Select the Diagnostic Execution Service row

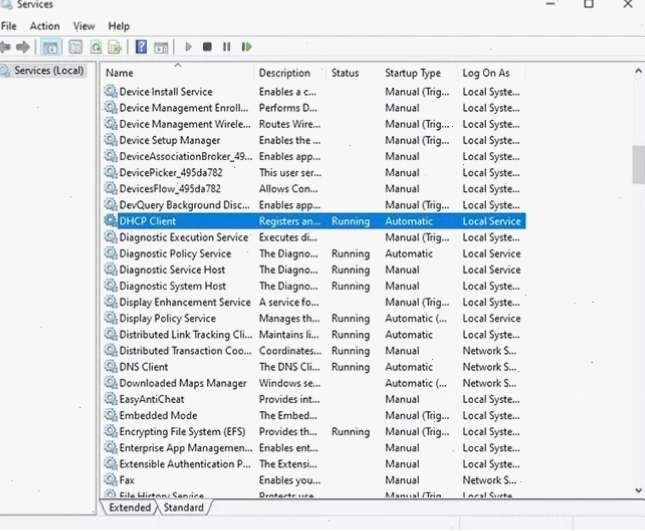[x=315, y=237]
